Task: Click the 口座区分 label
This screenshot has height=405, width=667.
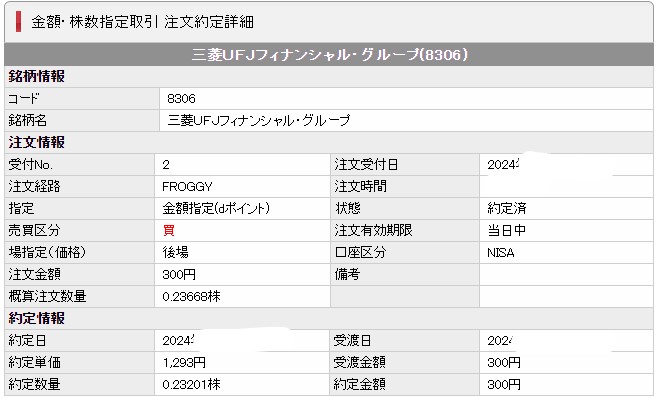Action: 360,252
